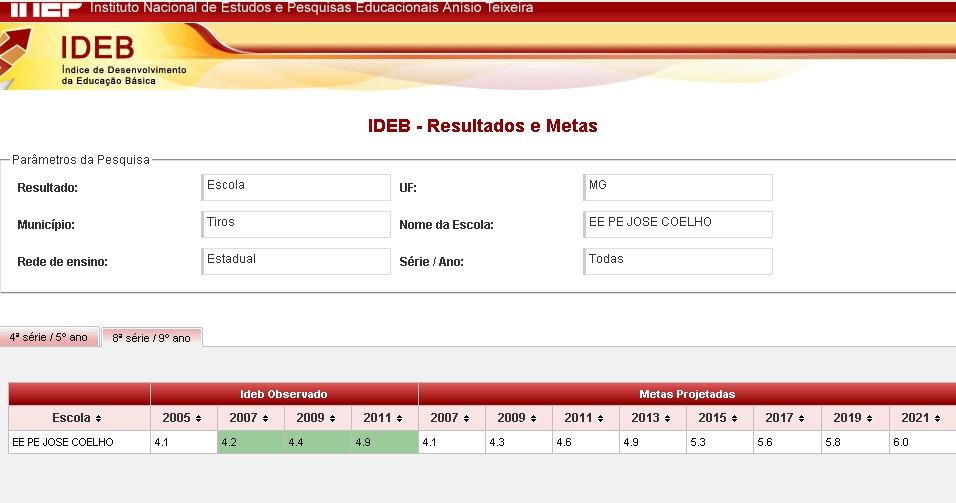Click the IDEB - Resultados e Metas title

click(x=482, y=126)
